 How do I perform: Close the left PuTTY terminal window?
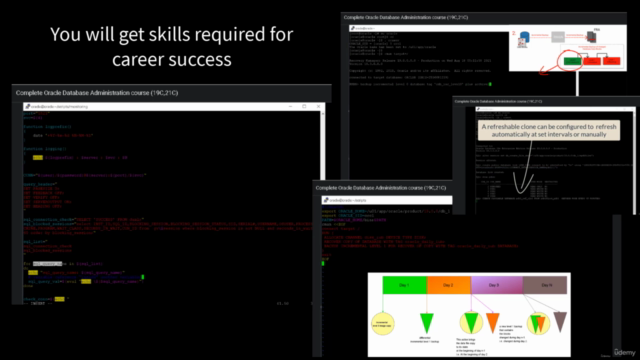tap(318, 107)
